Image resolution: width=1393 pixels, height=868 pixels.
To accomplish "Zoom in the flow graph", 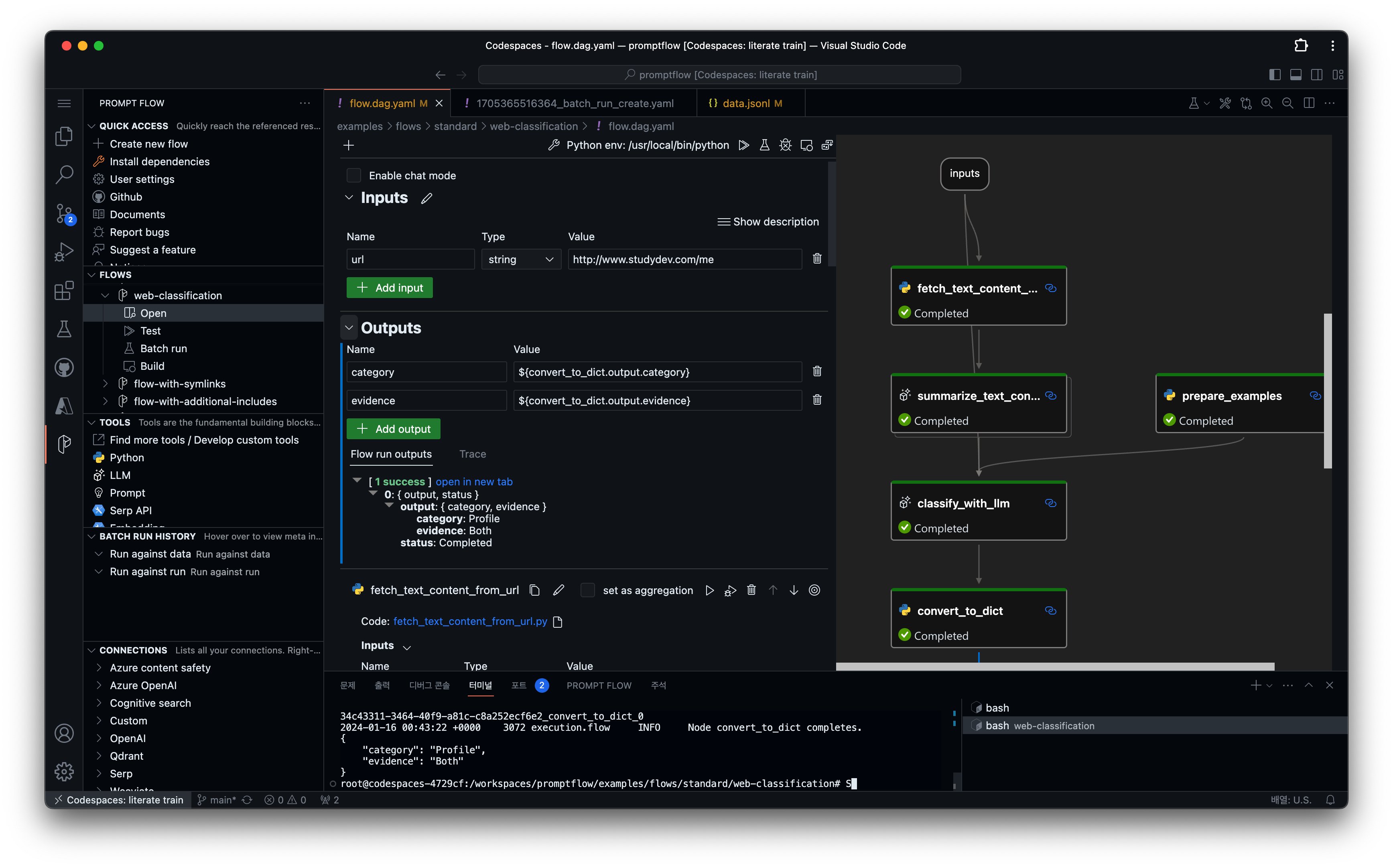I will (x=1267, y=103).
